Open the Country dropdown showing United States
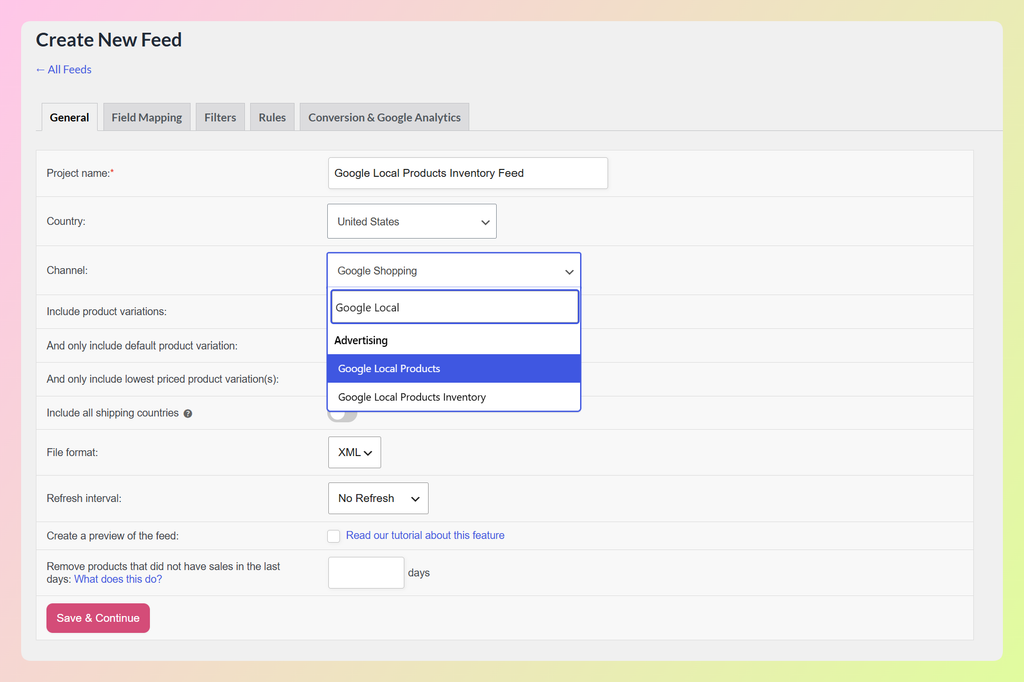 tap(411, 221)
